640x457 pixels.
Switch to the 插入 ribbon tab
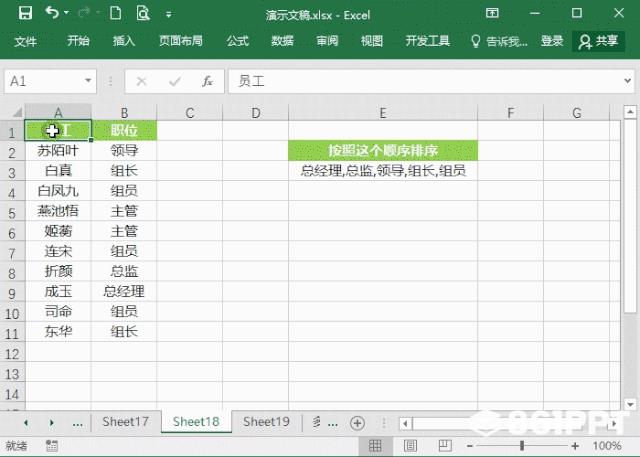(x=124, y=41)
